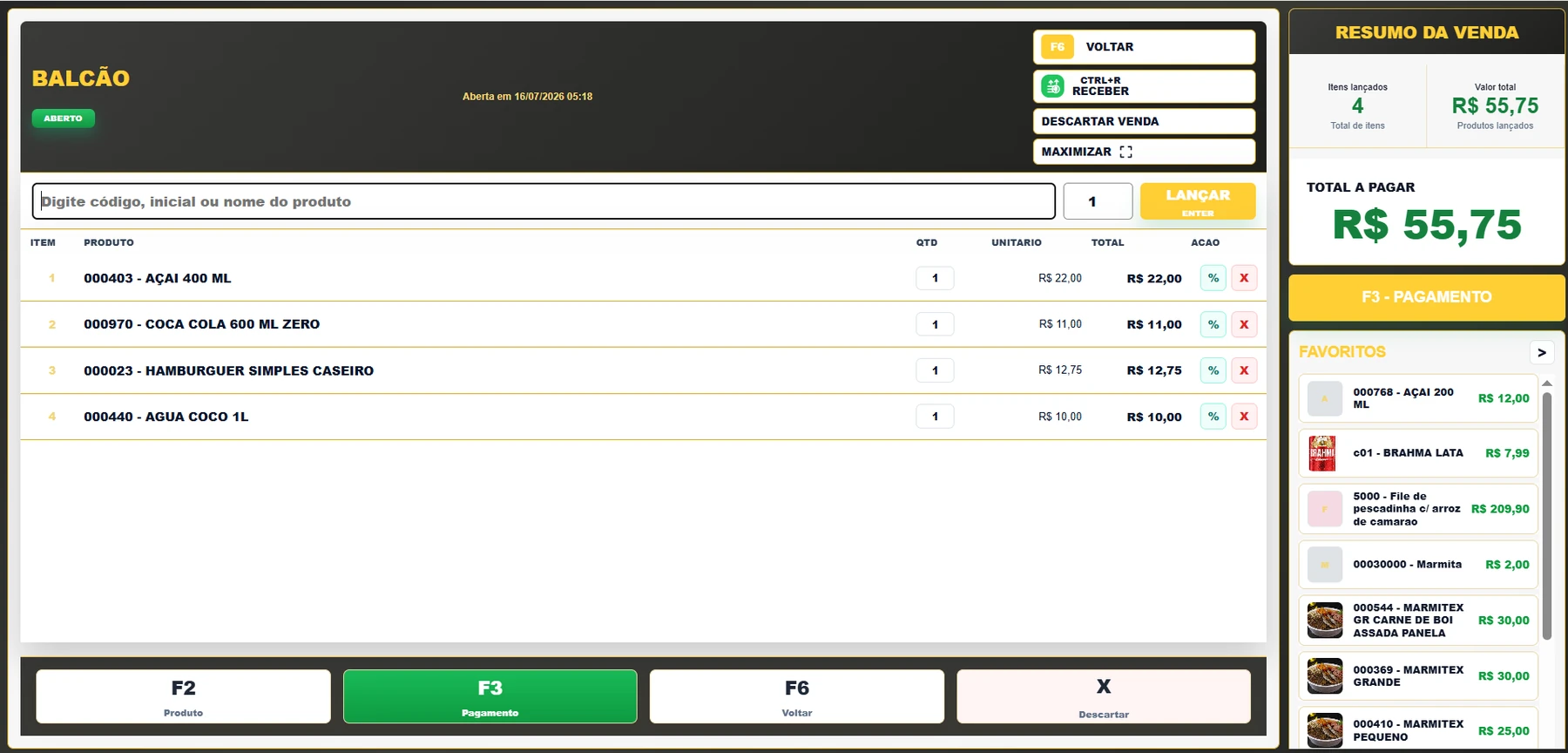This screenshot has height=753, width=1568.
Task: Change quantity box for AÇAI 400 ML
Action: (935, 278)
